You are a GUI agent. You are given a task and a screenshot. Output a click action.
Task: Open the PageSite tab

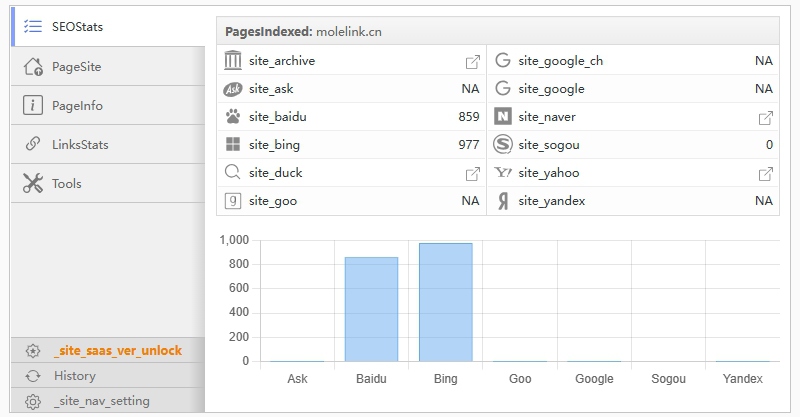(77, 67)
